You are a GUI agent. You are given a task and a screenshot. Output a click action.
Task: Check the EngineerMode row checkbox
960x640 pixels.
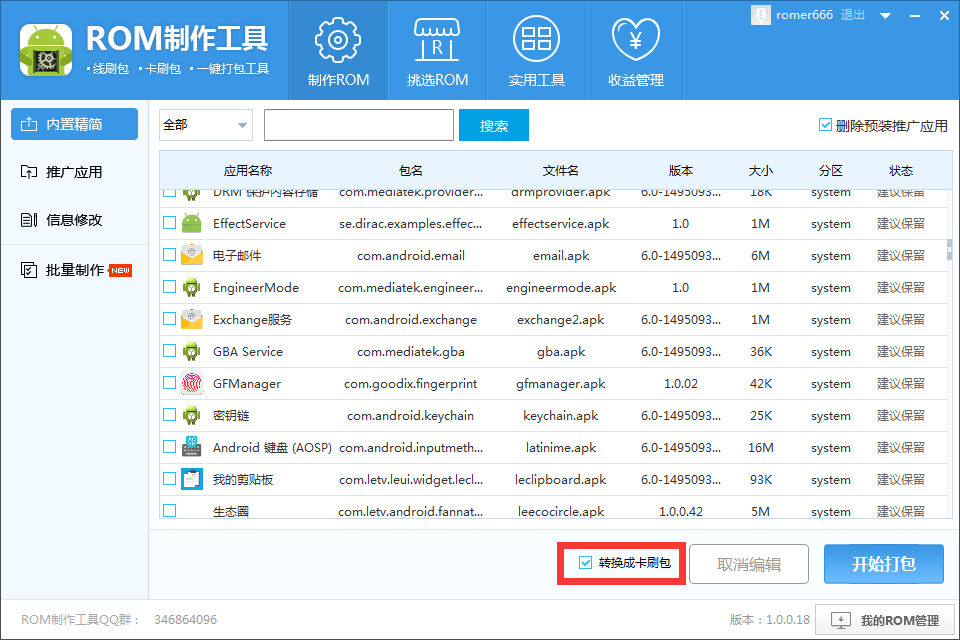170,288
